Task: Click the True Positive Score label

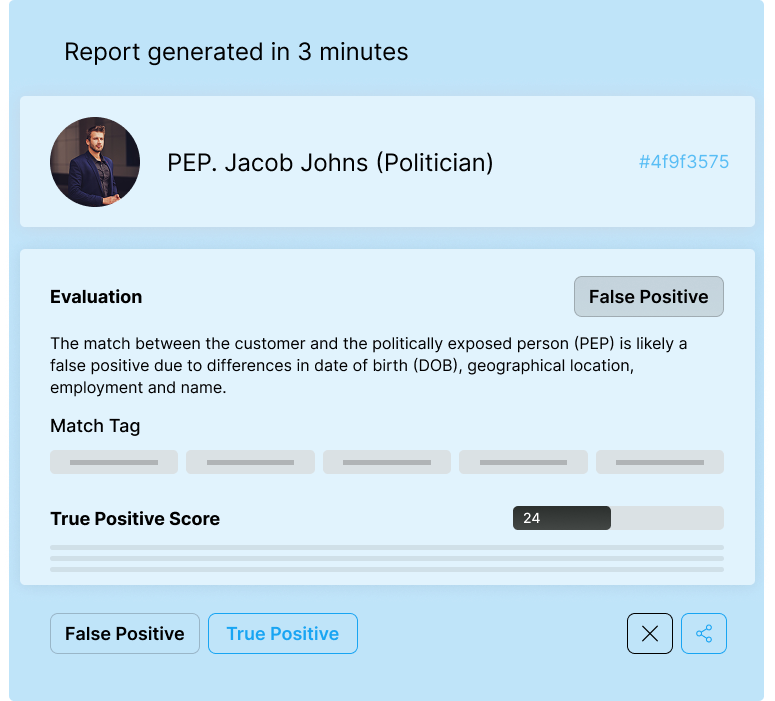Action: pyautogui.click(x=135, y=519)
